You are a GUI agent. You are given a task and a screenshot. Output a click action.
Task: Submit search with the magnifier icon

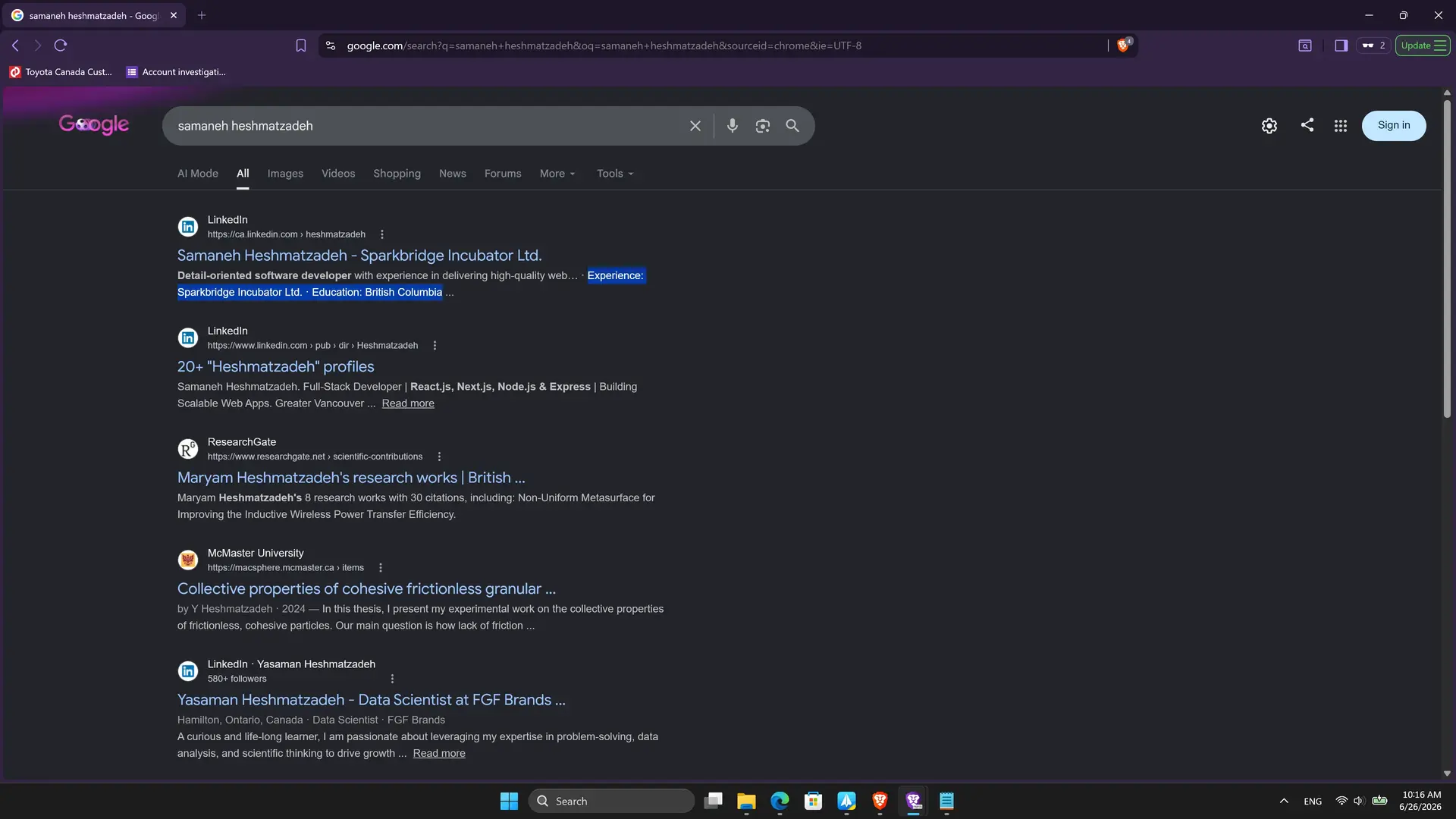(792, 126)
